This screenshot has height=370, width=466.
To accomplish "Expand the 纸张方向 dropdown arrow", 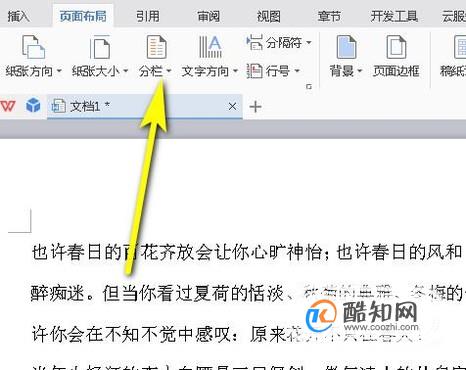I will (x=59, y=71).
